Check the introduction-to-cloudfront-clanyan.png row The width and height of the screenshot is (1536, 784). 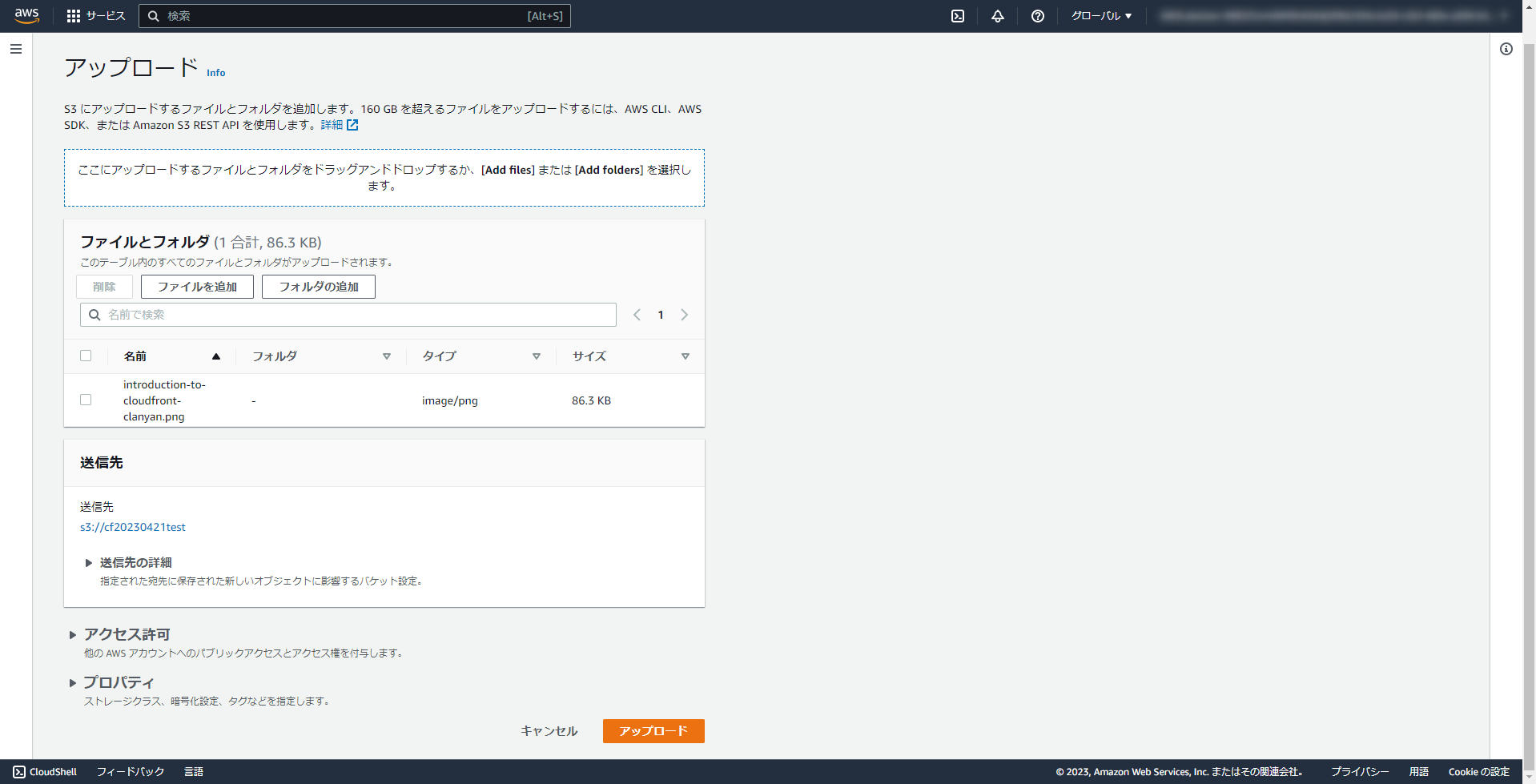[x=86, y=400]
